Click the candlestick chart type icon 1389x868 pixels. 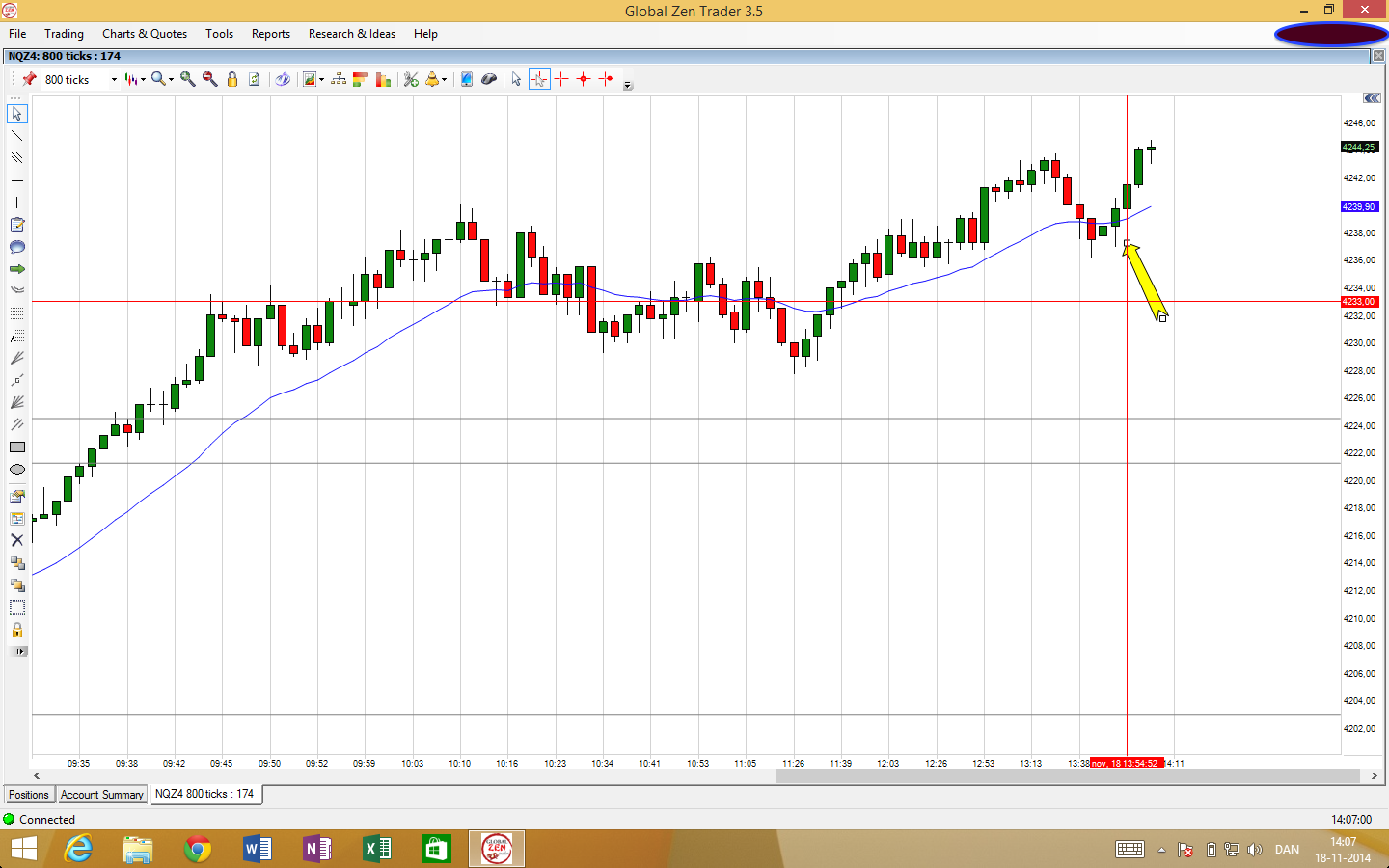point(131,79)
